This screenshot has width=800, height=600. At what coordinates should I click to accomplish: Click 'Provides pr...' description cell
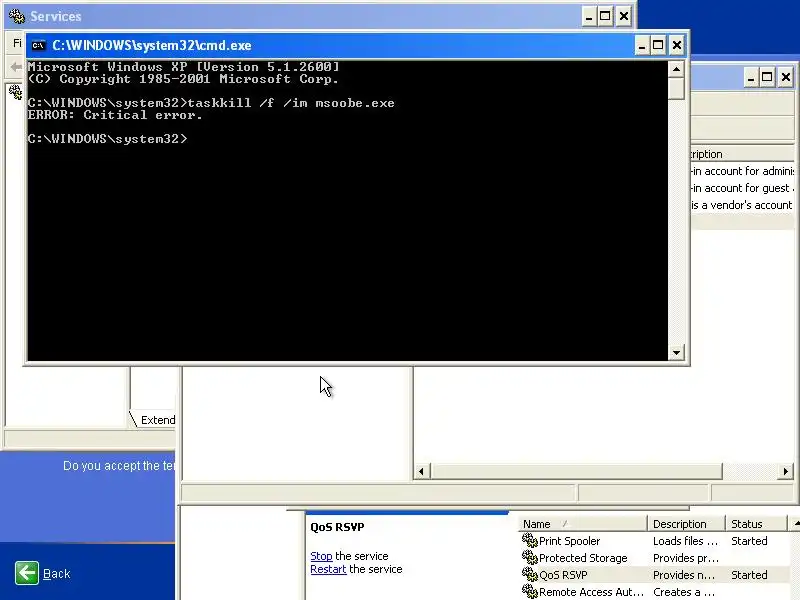[686, 558]
